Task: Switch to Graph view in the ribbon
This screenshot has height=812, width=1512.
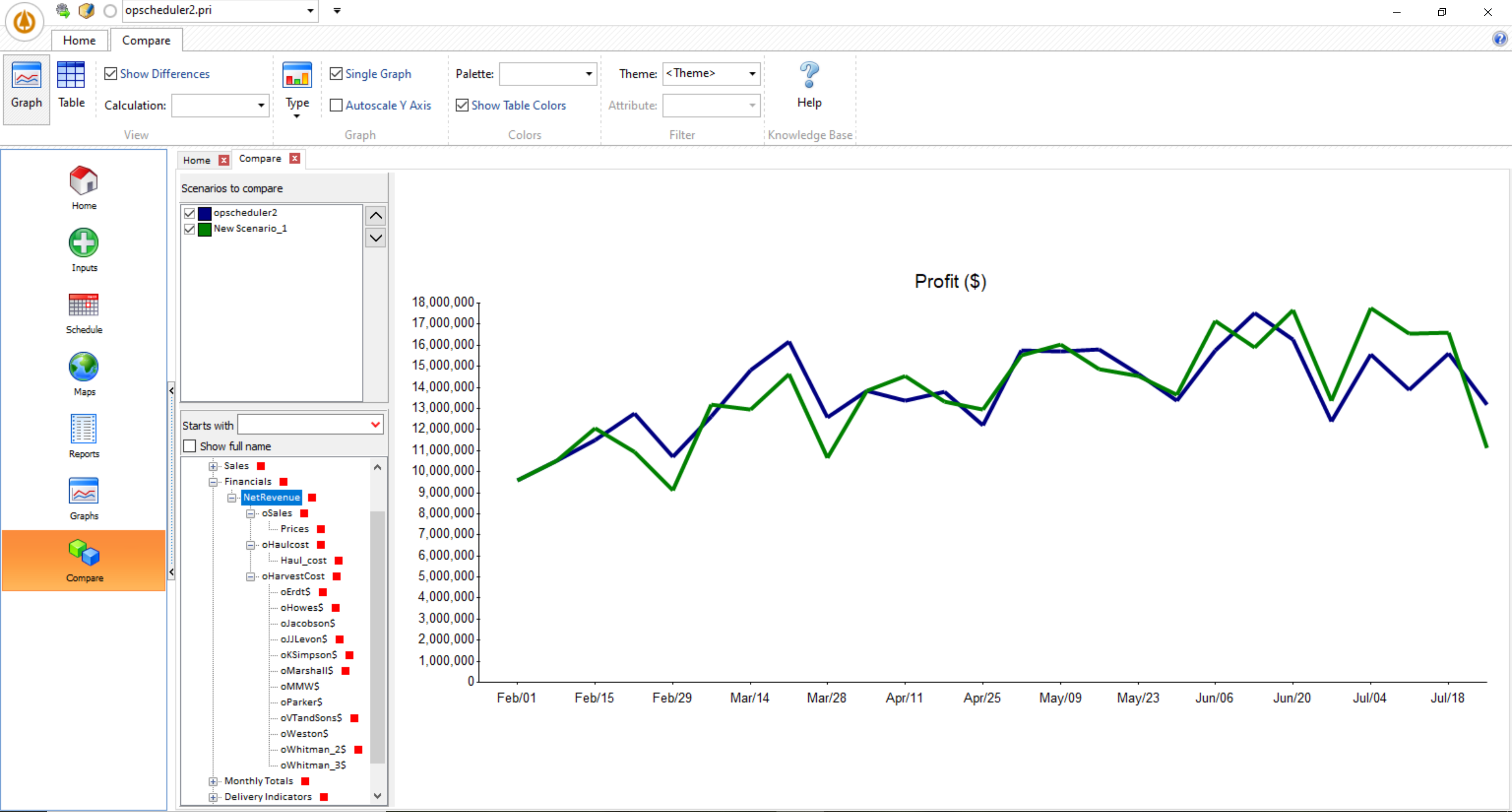Action: point(26,88)
